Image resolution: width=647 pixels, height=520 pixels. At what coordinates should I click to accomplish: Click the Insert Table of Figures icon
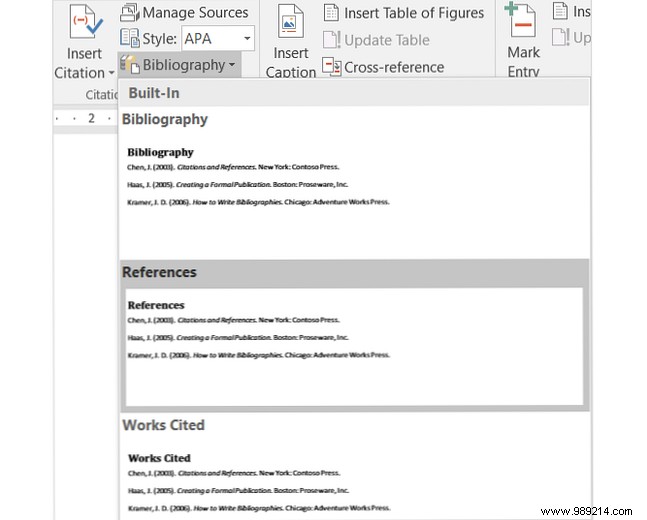[331, 13]
